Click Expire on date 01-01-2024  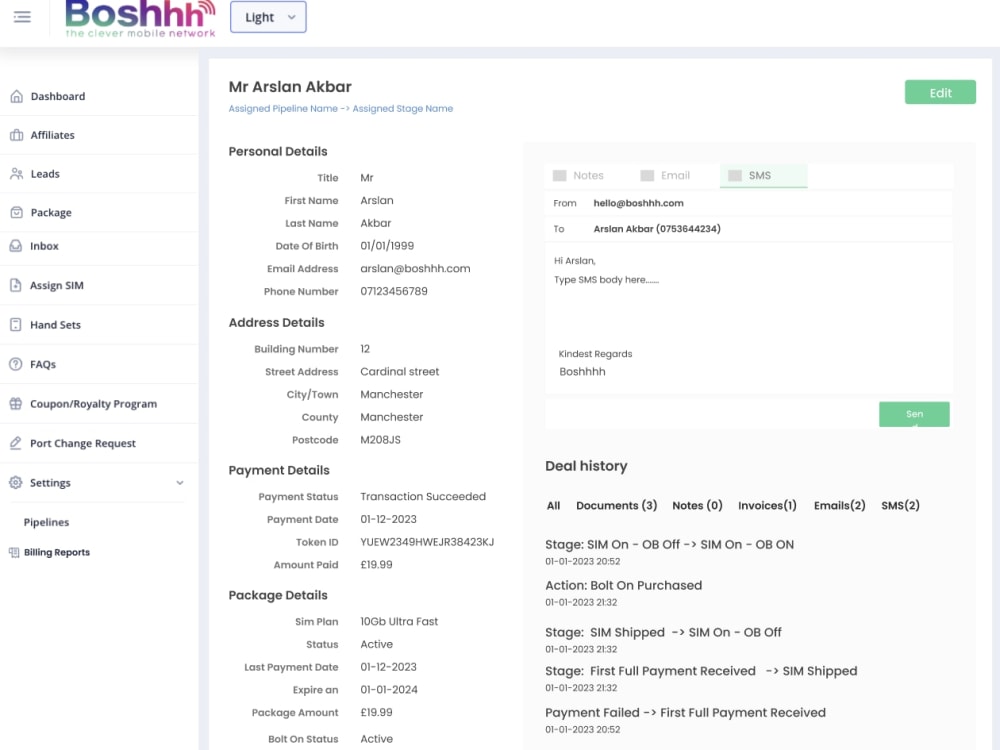388,690
